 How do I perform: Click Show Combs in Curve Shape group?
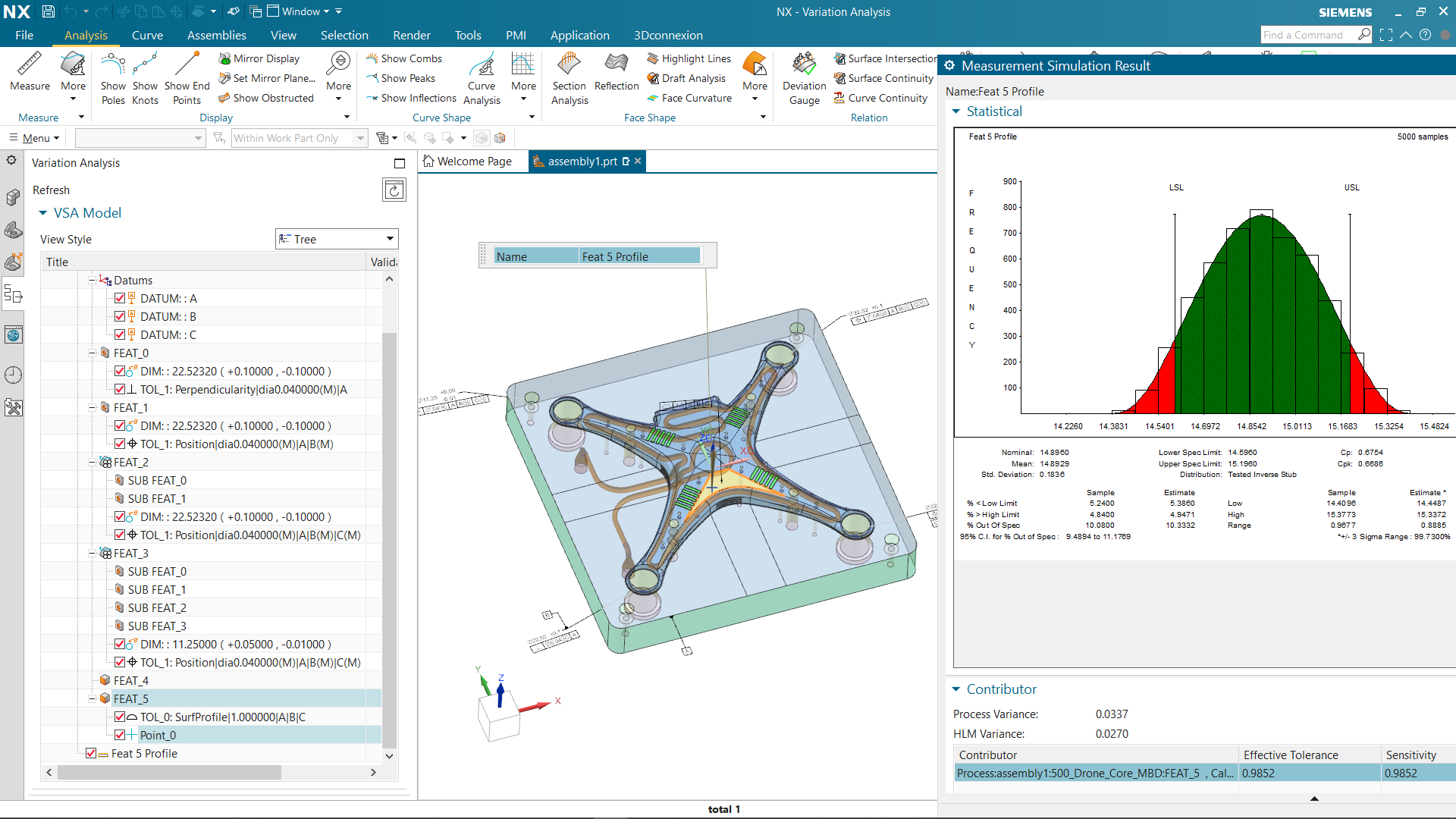(404, 58)
